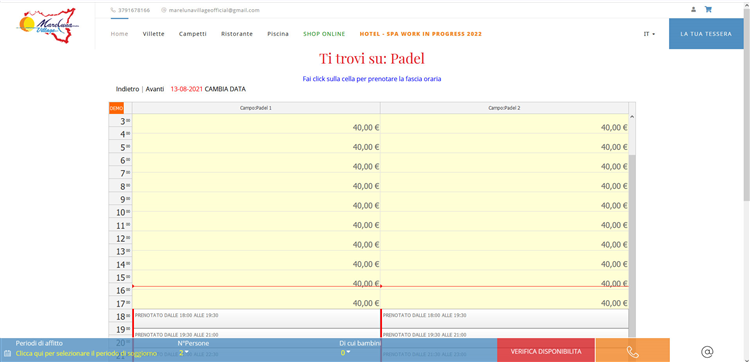Open the Piscina menu item
The height and width of the screenshot is (362, 750).
pos(278,34)
